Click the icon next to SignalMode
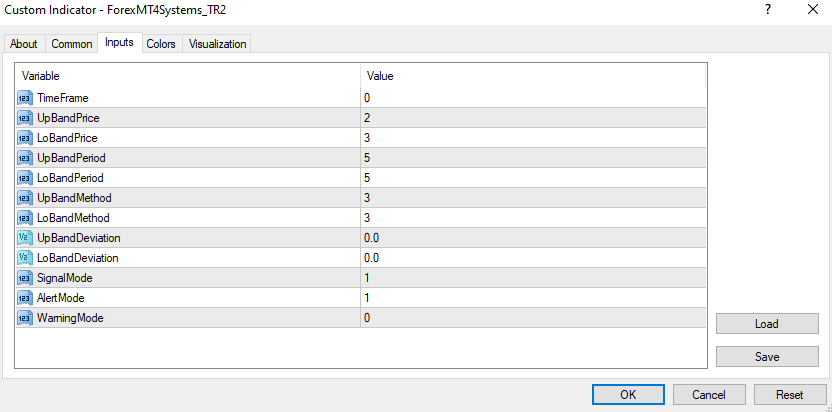 (x=25, y=278)
